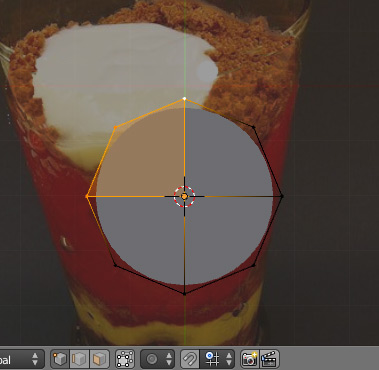This screenshot has width=379, height=370.
Task: Switch to face select mode
Action: click(x=99, y=359)
